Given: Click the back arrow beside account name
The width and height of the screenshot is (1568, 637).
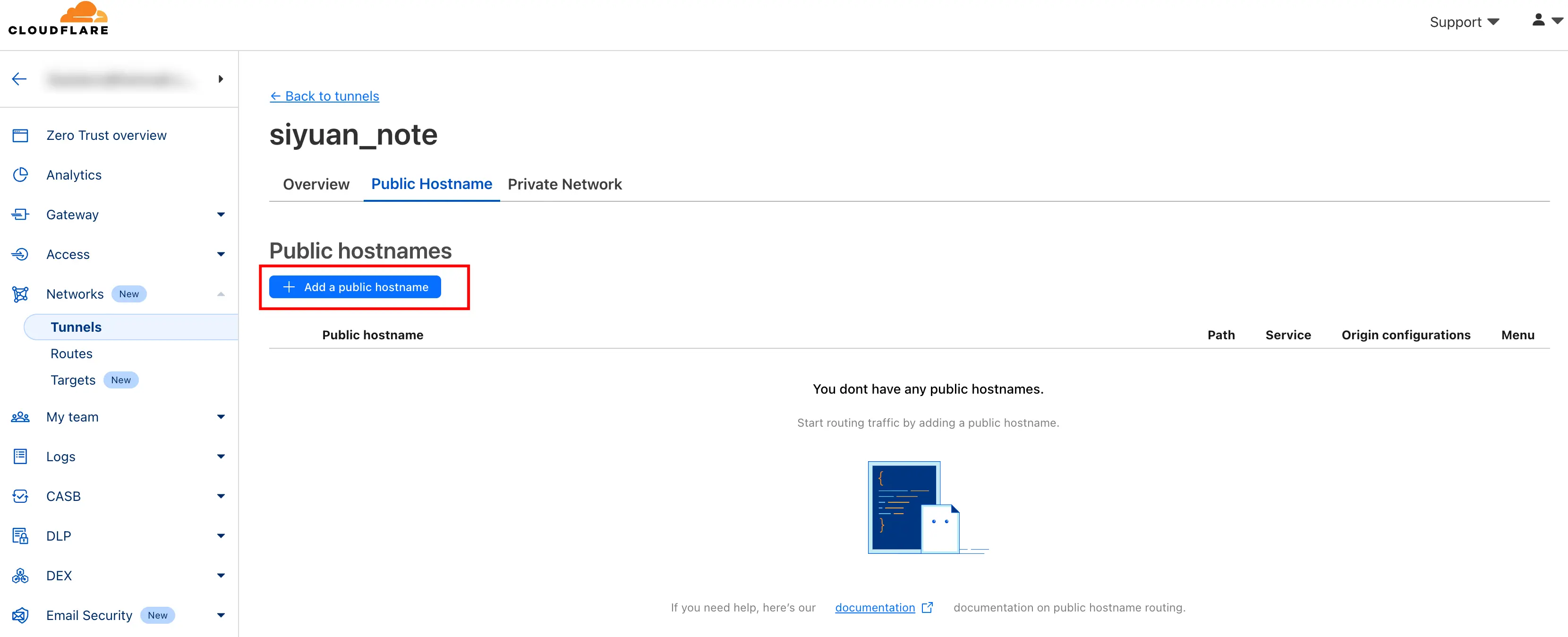Looking at the screenshot, I should click(x=19, y=78).
